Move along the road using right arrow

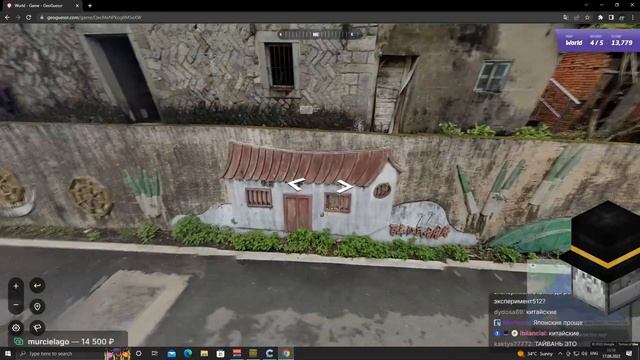tap(344, 187)
